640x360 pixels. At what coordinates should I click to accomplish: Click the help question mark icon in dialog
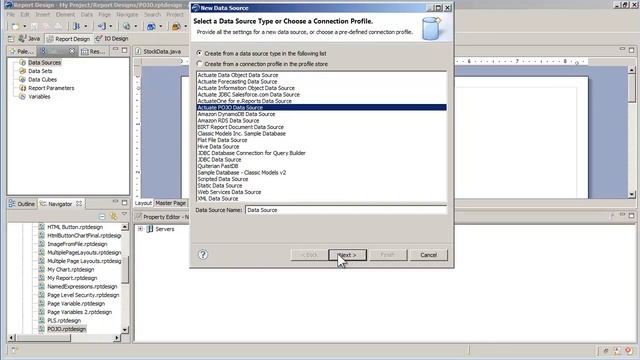(203, 255)
